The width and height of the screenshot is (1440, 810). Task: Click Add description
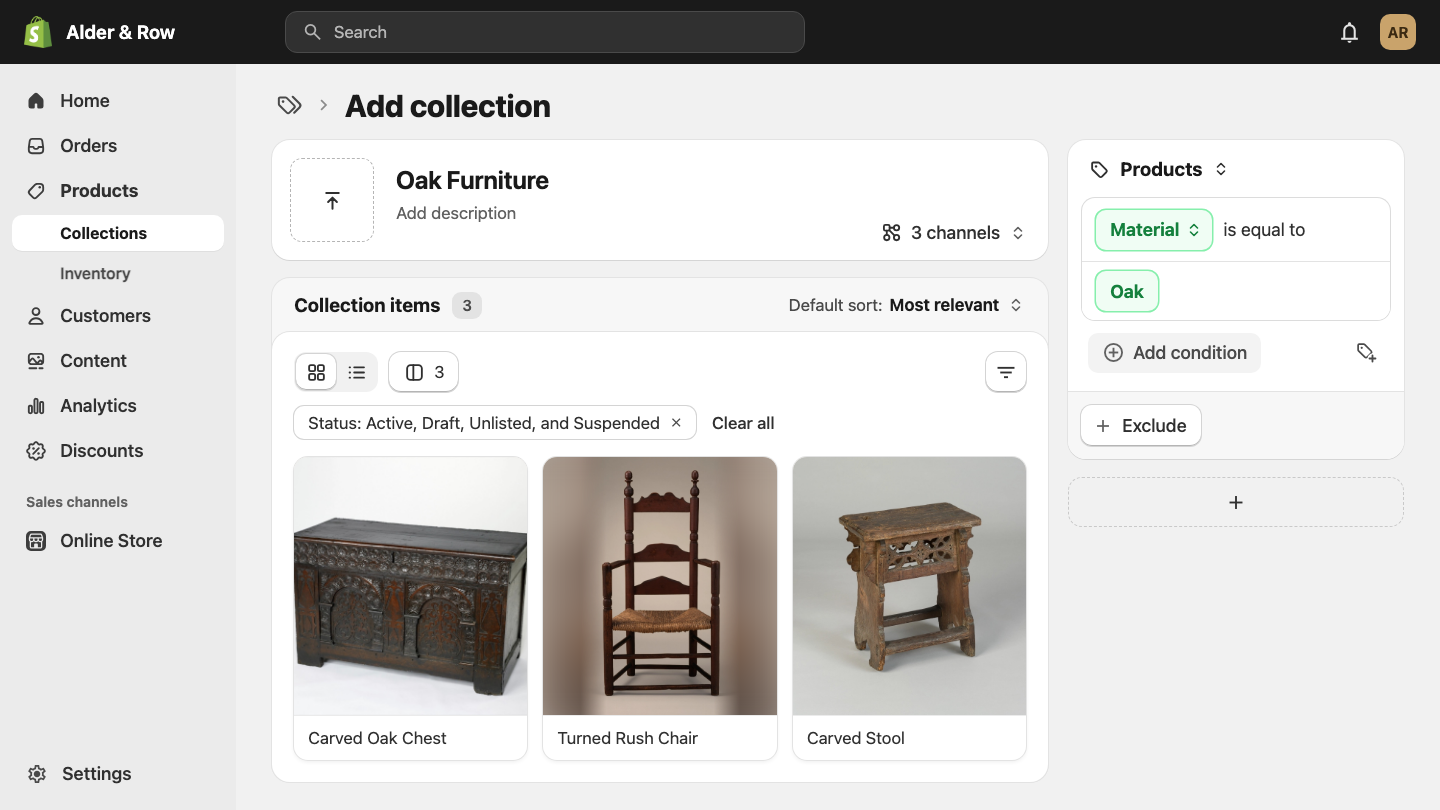click(x=456, y=213)
